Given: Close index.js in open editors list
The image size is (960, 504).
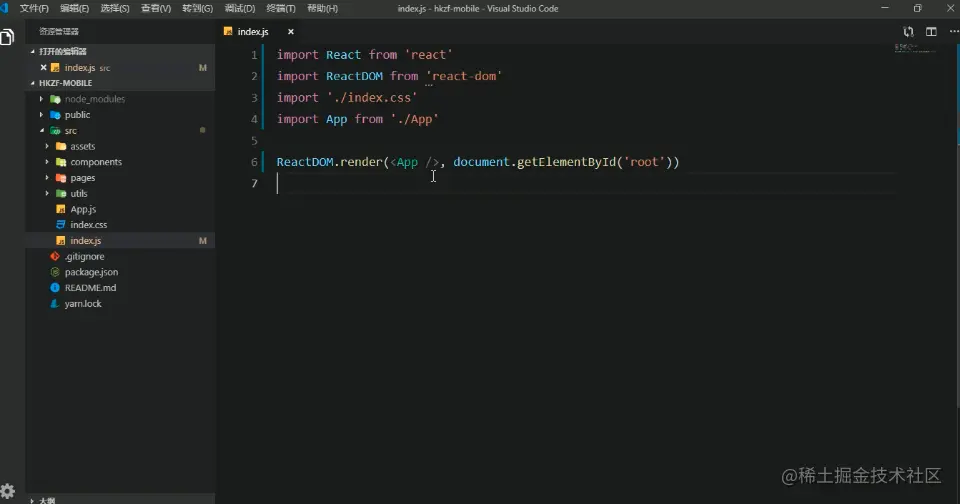Looking at the screenshot, I should point(43,68).
